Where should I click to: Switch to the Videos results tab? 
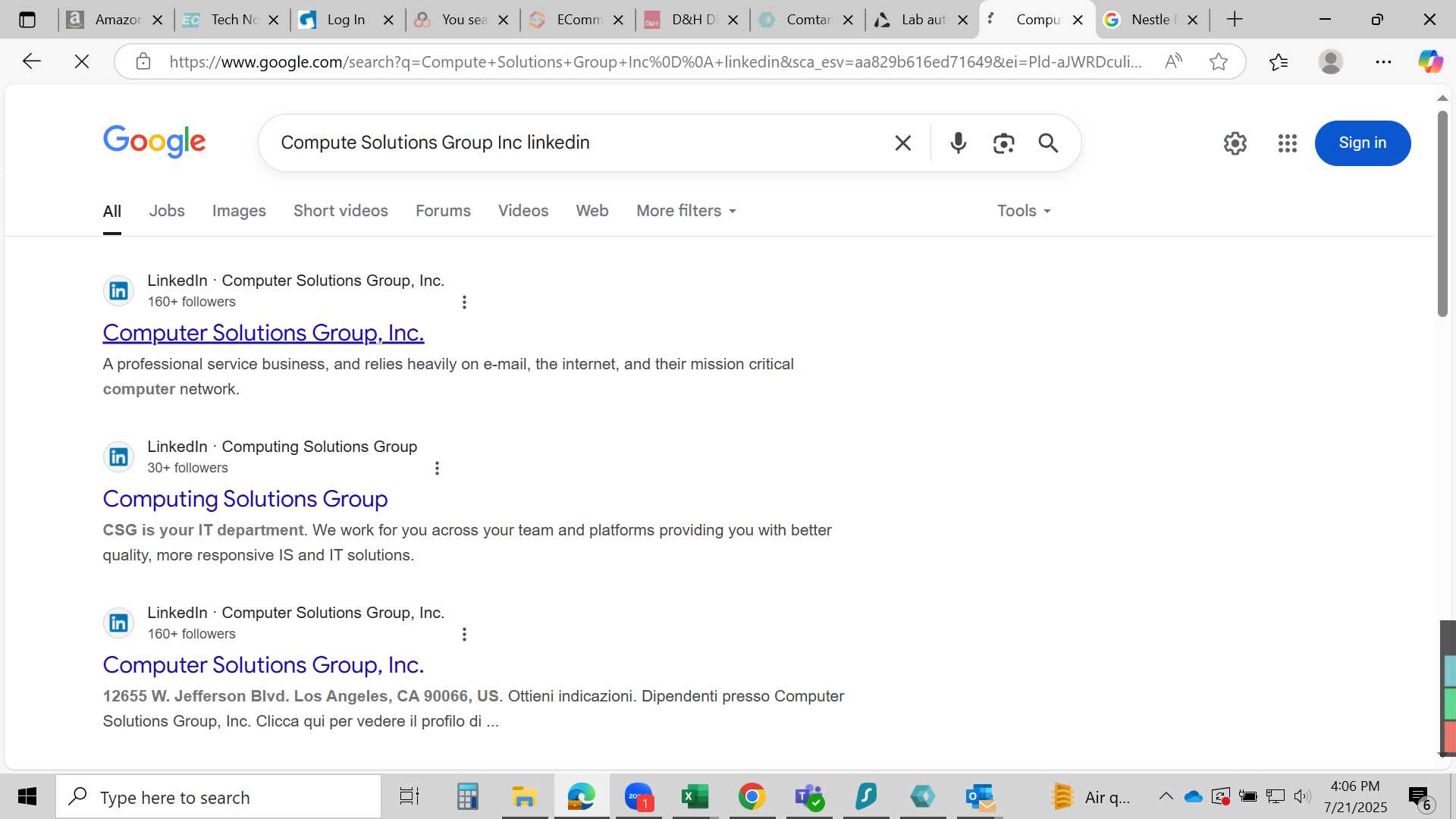pos(523,211)
